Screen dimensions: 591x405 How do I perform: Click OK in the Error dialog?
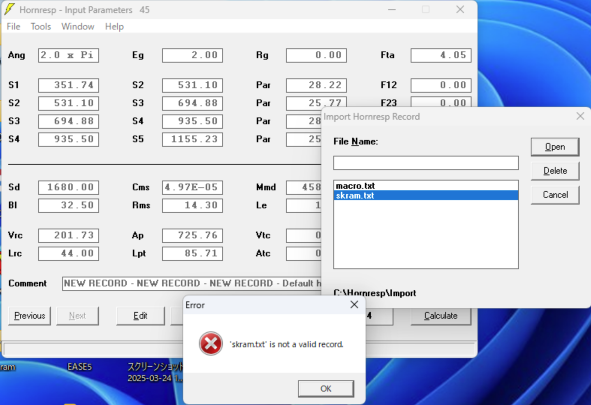click(326, 388)
